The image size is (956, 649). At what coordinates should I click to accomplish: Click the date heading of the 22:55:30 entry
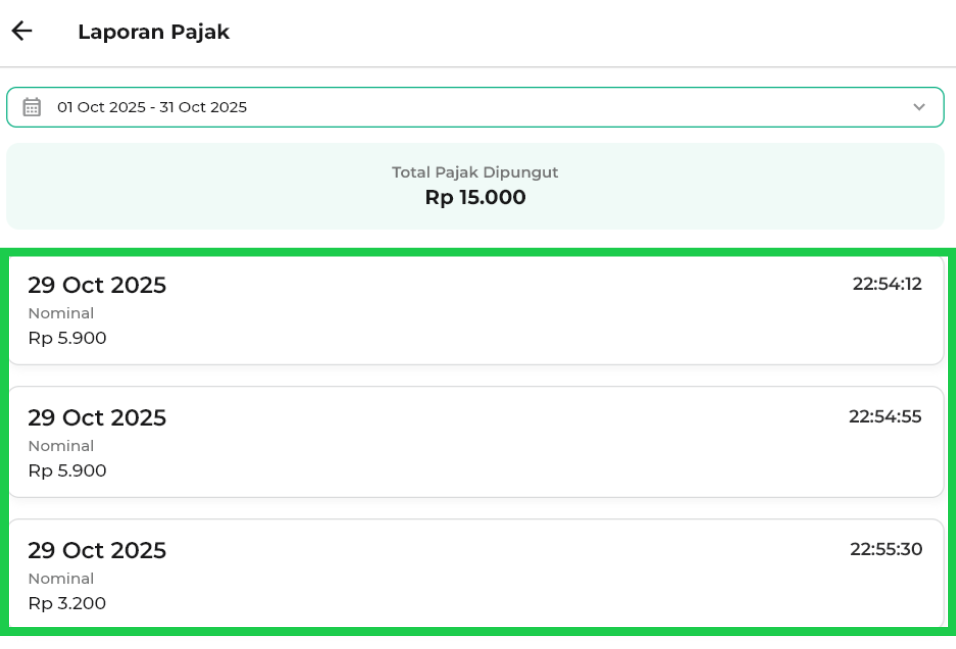97,551
